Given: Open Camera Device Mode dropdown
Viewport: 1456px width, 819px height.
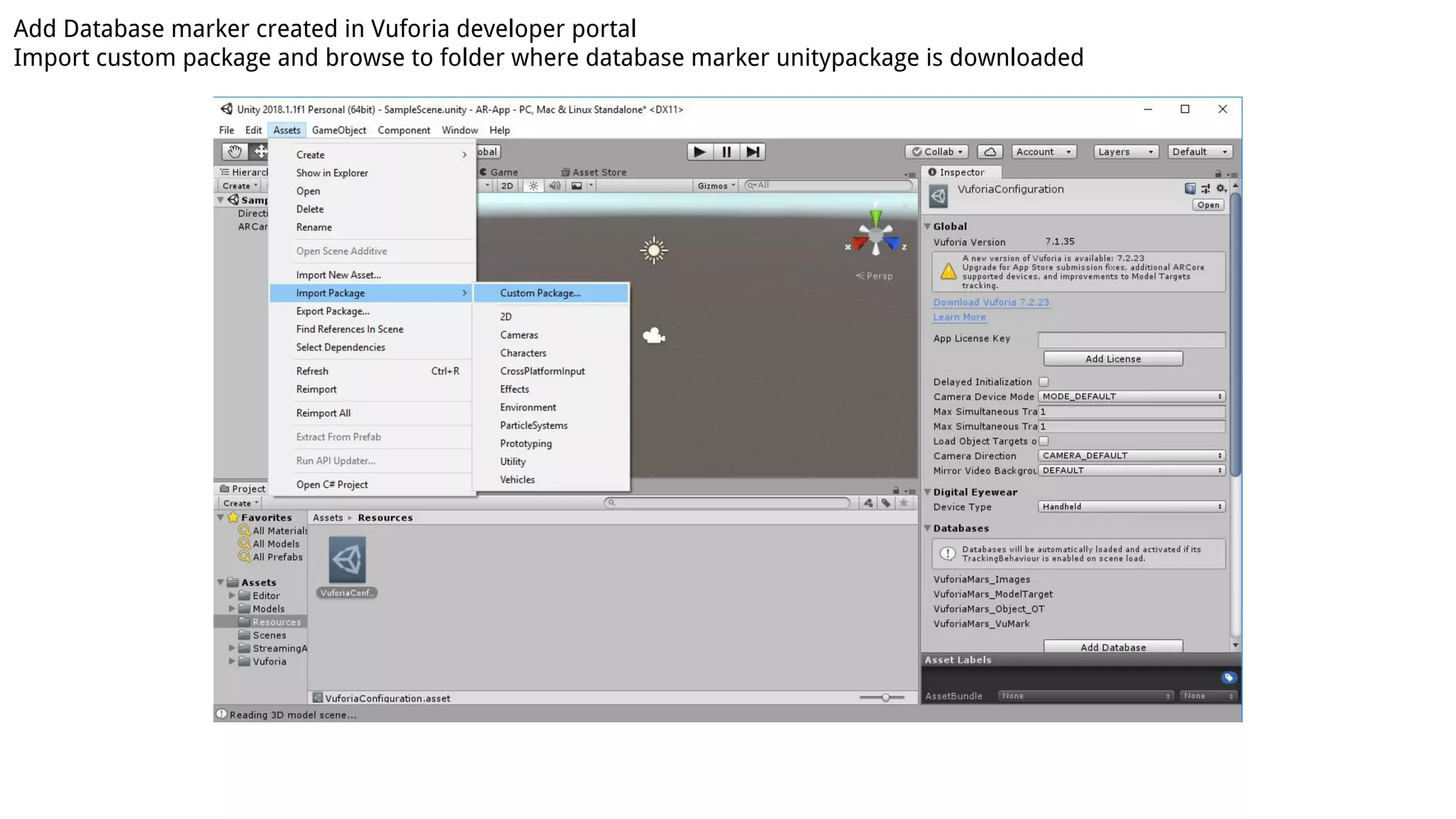Looking at the screenshot, I should coord(1131,397).
